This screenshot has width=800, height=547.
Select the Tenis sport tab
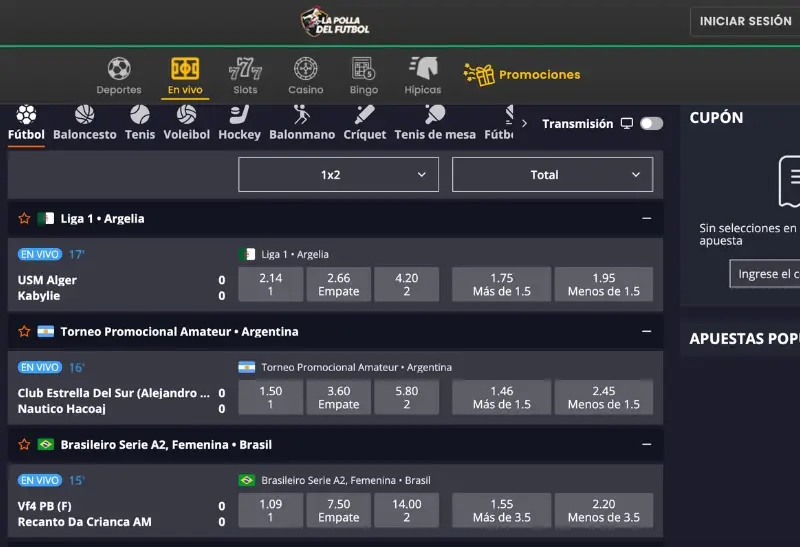[x=140, y=123]
